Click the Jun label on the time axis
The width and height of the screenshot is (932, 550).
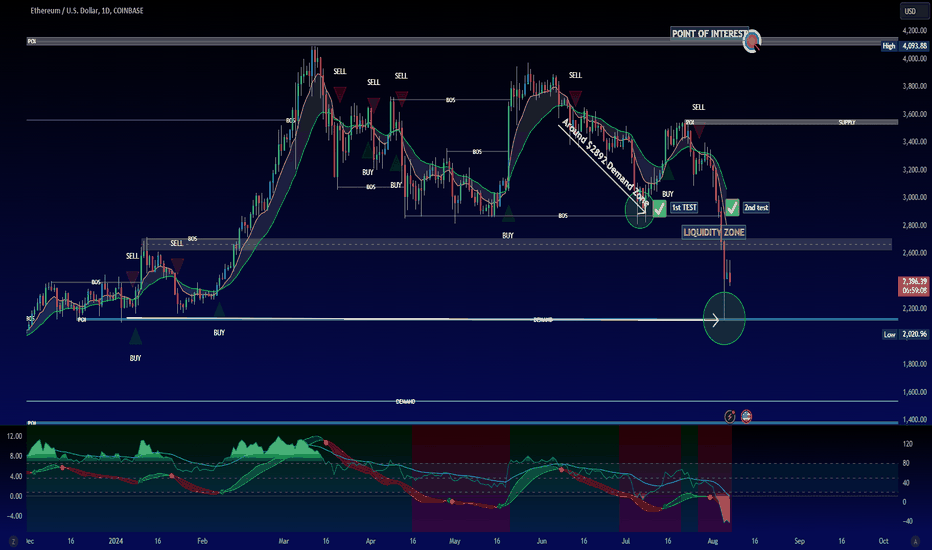(541, 541)
